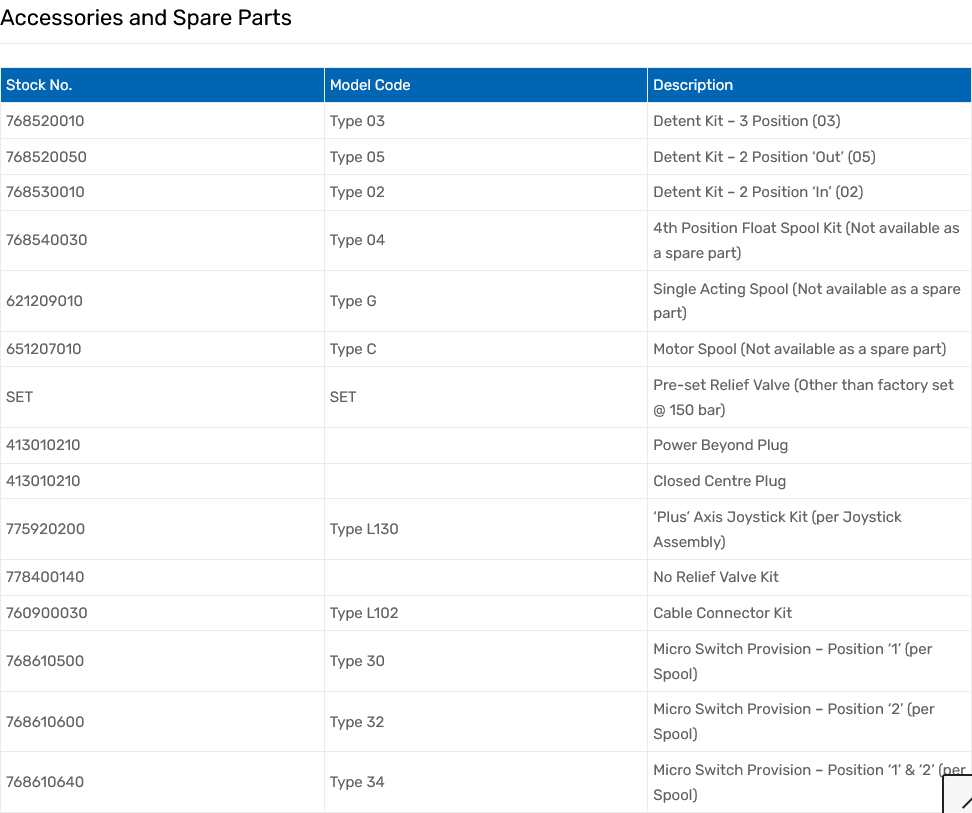The height and width of the screenshot is (813, 972).
Task: Click the Accessories and Spare Parts heading
Action: [146, 18]
